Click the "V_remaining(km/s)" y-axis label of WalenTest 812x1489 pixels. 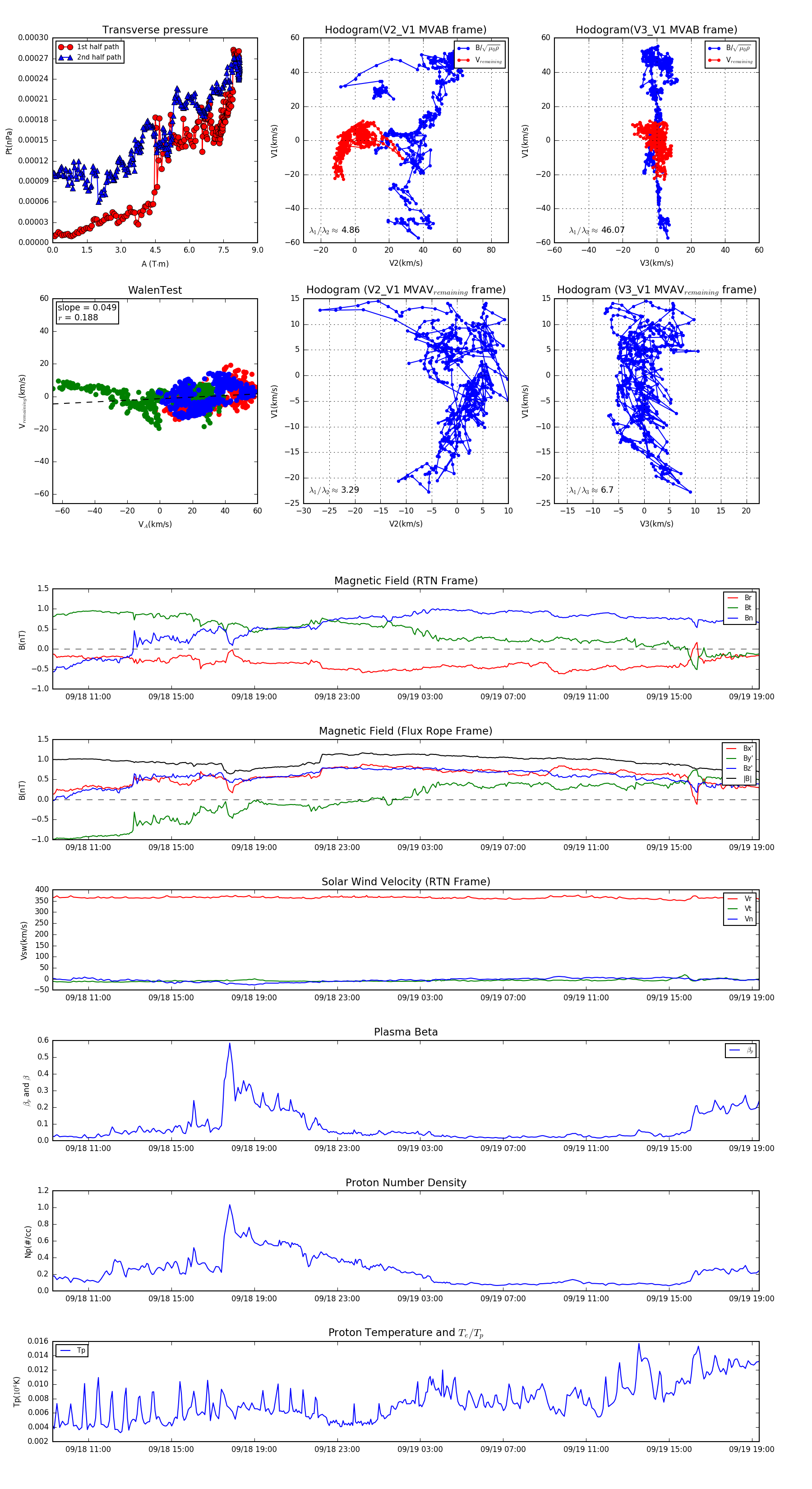click(x=23, y=401)
